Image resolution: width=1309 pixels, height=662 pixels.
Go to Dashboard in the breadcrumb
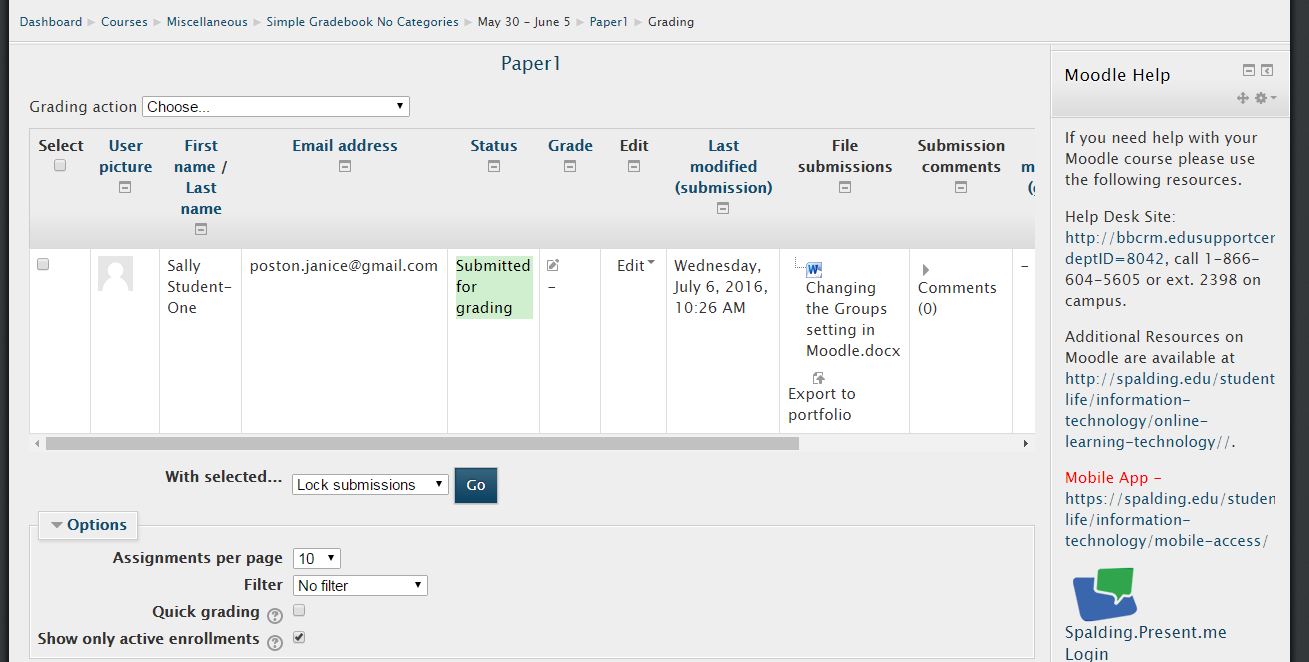tap(51, 21)
